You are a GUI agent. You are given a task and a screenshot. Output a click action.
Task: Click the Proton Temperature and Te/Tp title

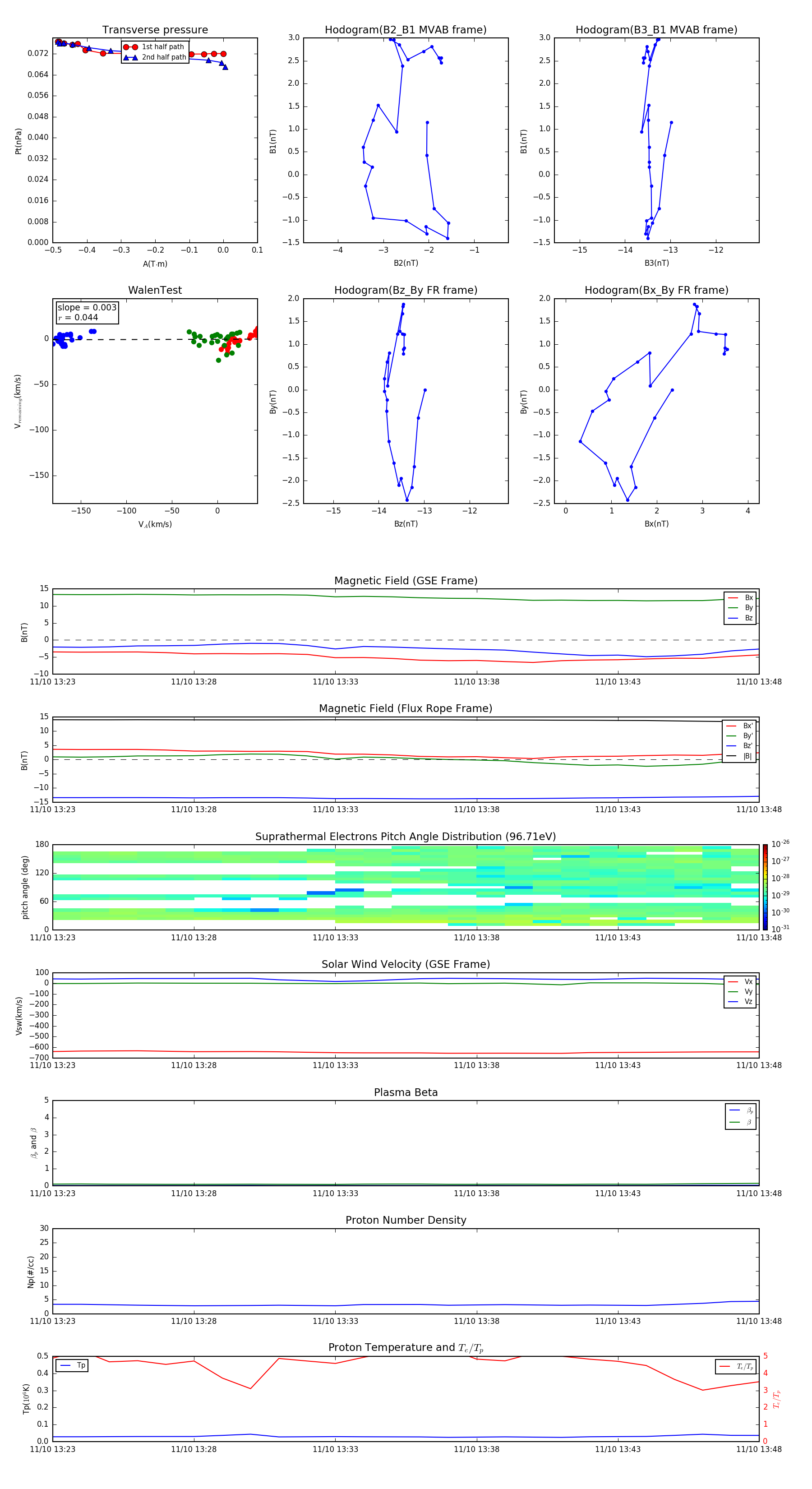point(406,1348)
